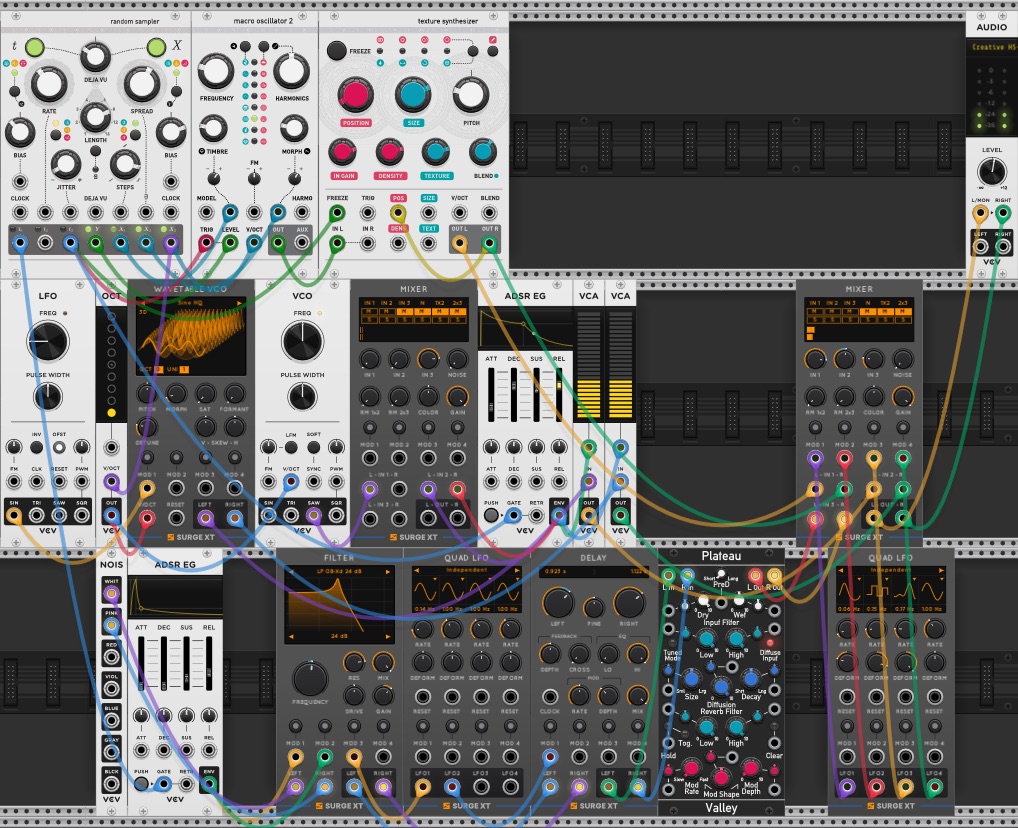
Task: Toggle the SOFT button on VCO module
Action: coord(314,447)
